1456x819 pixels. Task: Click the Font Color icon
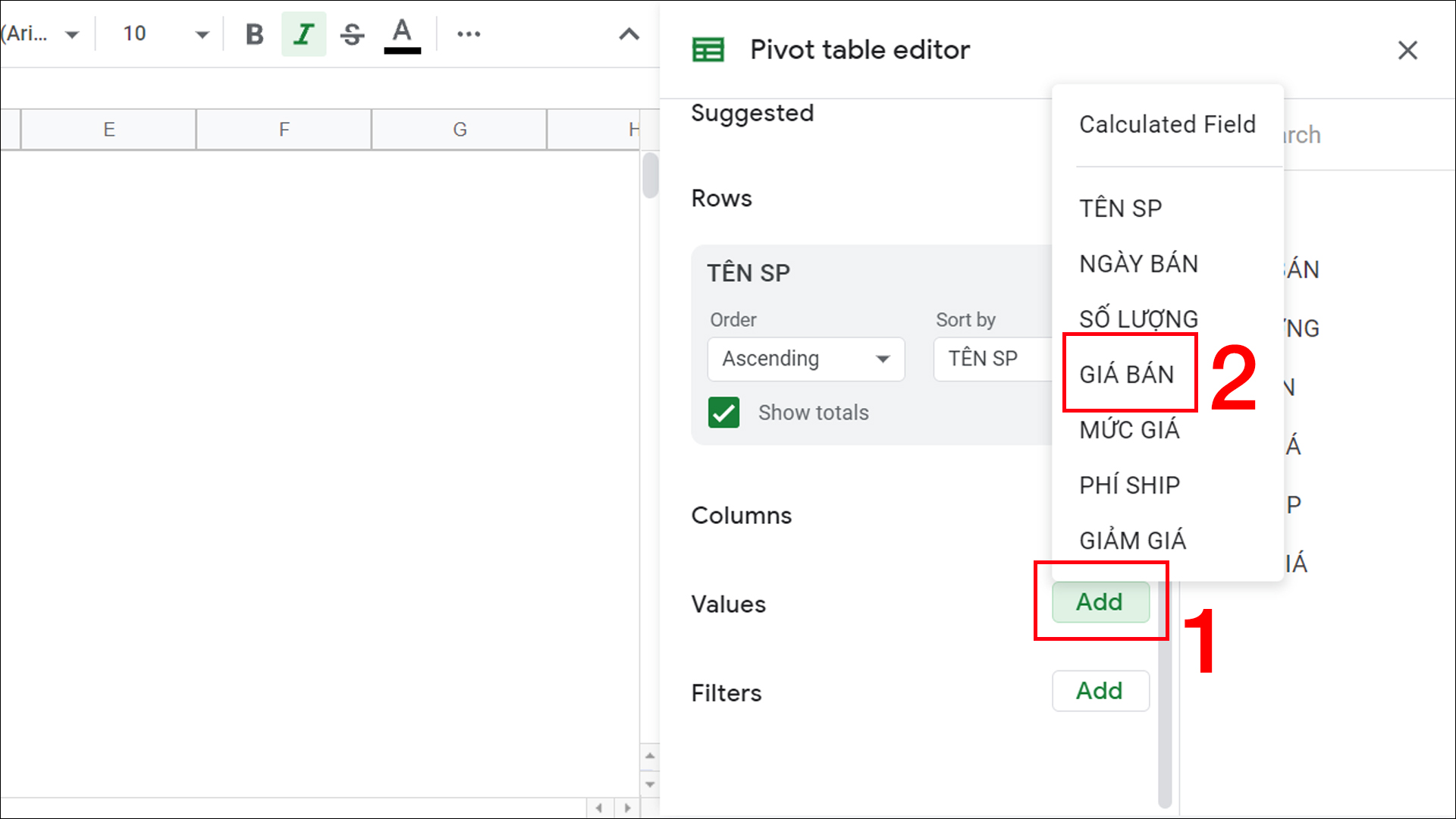point(403,33)
